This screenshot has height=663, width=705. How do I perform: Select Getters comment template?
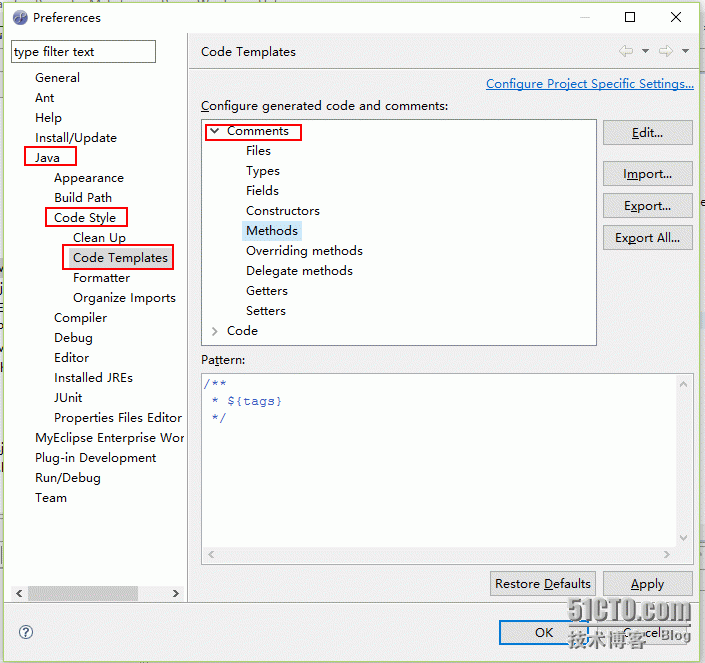267,291
